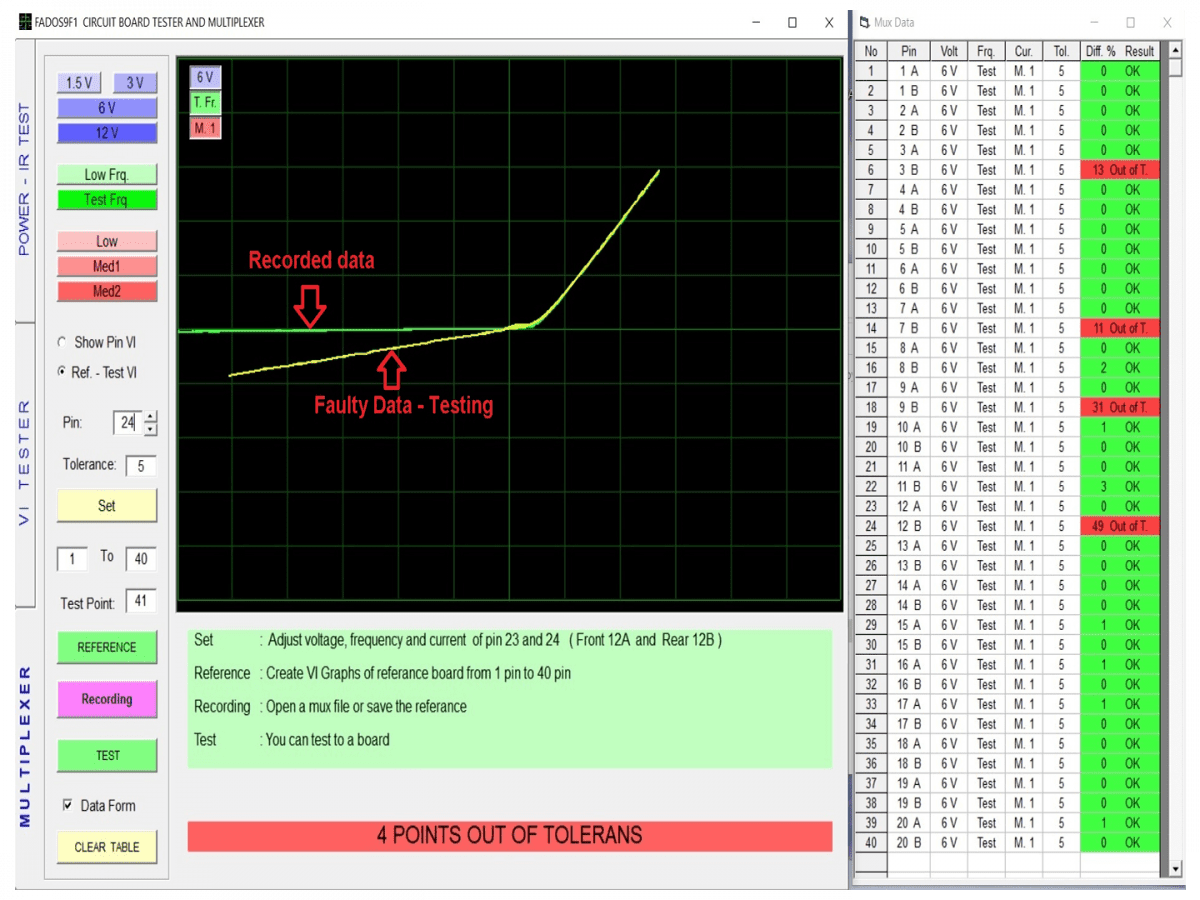The height and width of the screenshot is (900, 1200).
Task: Decrease the Pin number with down arrow
Action: pyautogui.click(x=150, y=429)
